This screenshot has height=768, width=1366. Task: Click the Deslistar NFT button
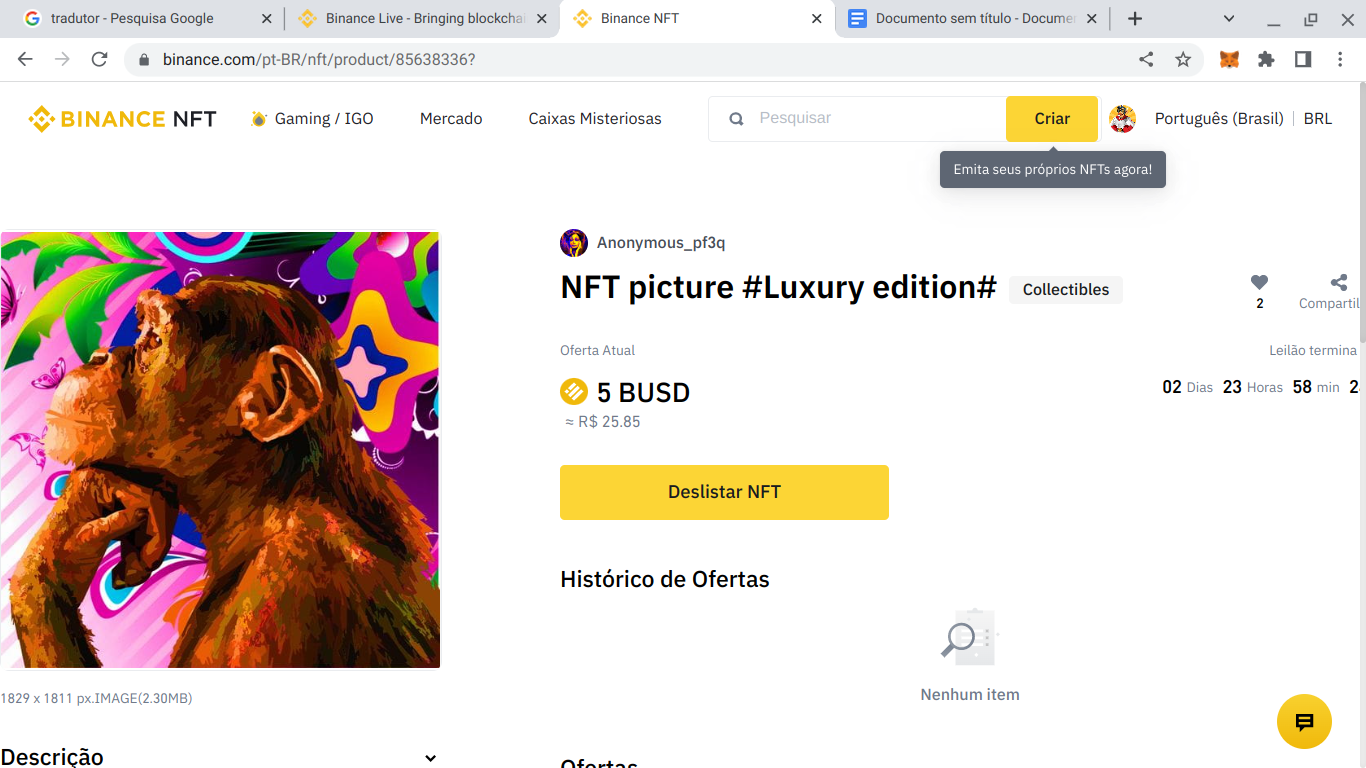pyautogui.click(x=724, y=492)
